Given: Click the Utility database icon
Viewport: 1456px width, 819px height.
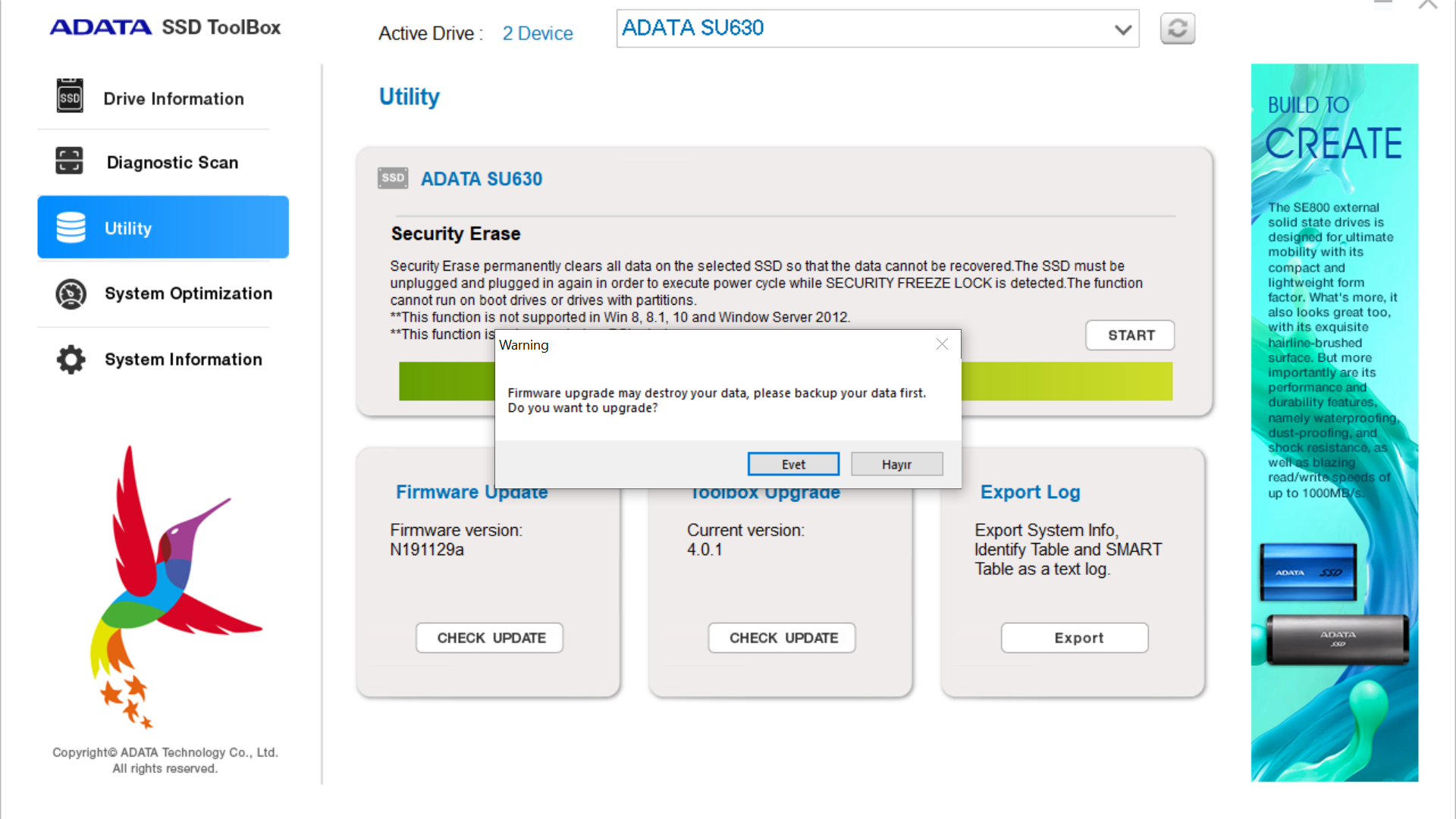Looking at the screenshot, I should (x=71, y=227).
